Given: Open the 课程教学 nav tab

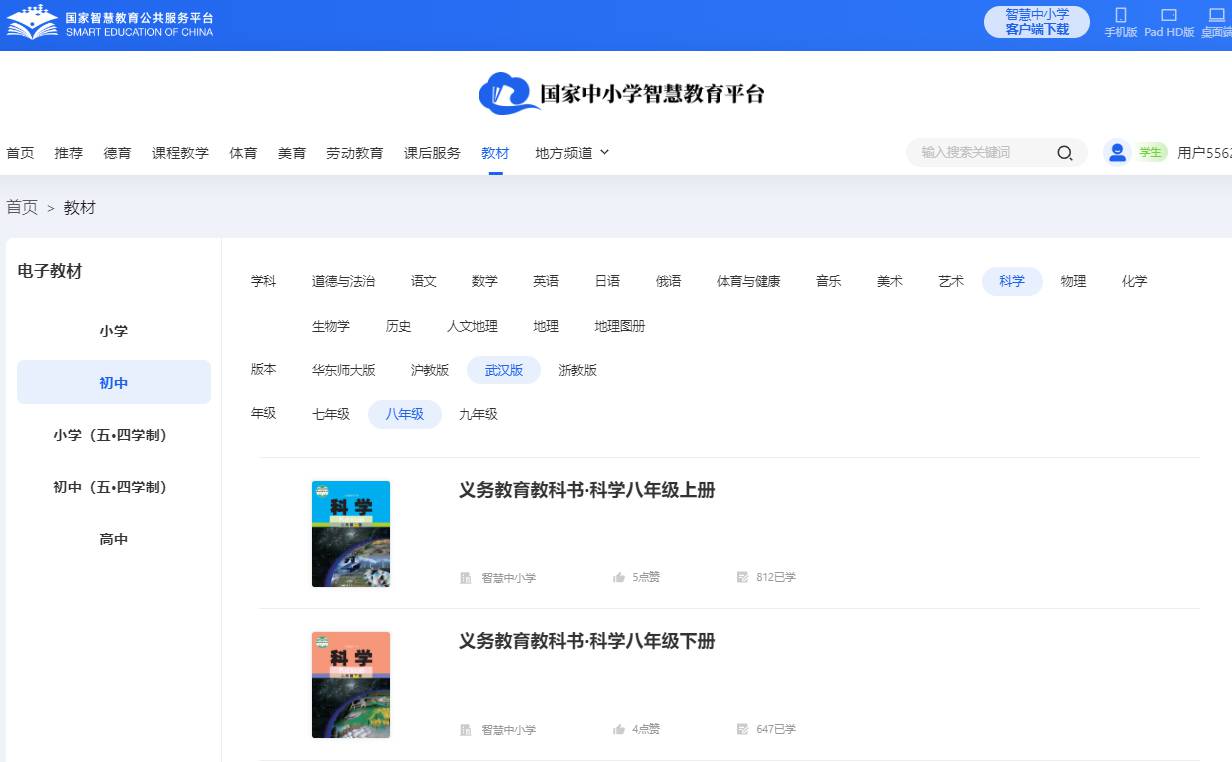Looking at the screenshot, I should click(x=180, y=153).
